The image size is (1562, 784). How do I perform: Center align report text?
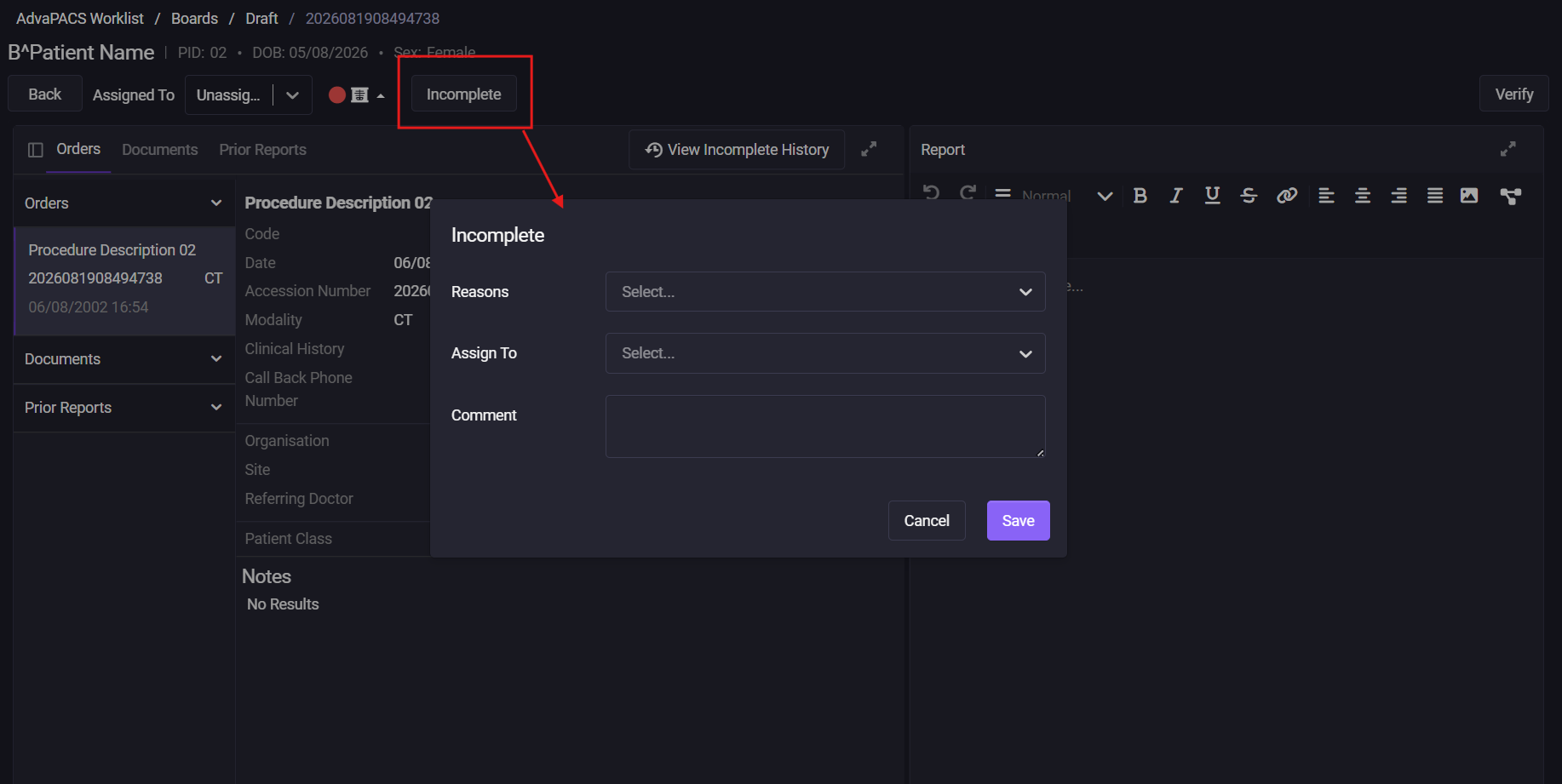pyautogui.click(x=1363, y=196)
